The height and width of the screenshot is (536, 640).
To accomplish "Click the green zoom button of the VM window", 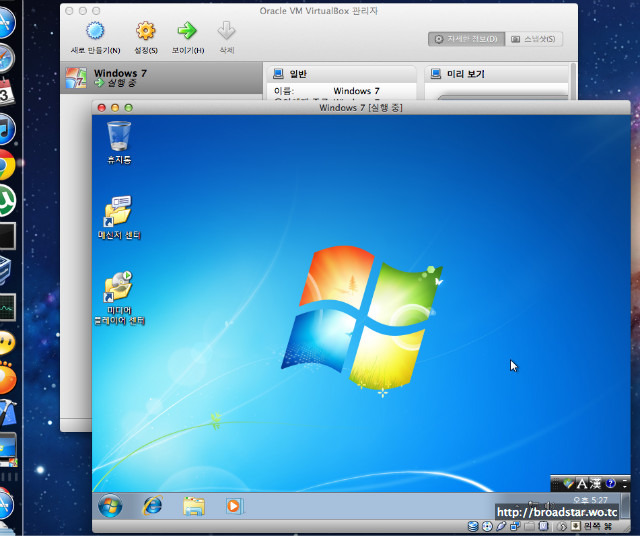I will pos(129,108).
